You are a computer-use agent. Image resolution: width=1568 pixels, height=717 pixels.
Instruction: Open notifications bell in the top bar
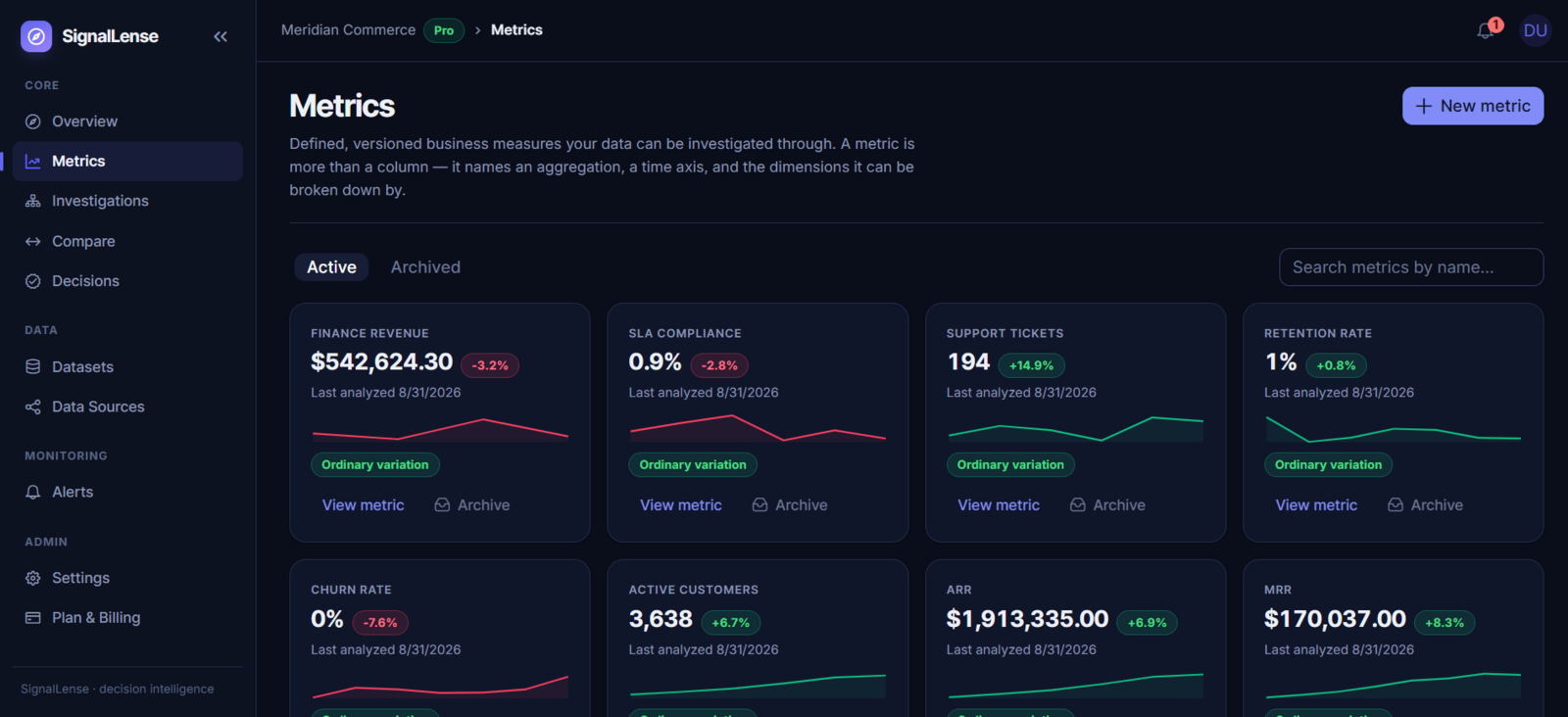1486,30
